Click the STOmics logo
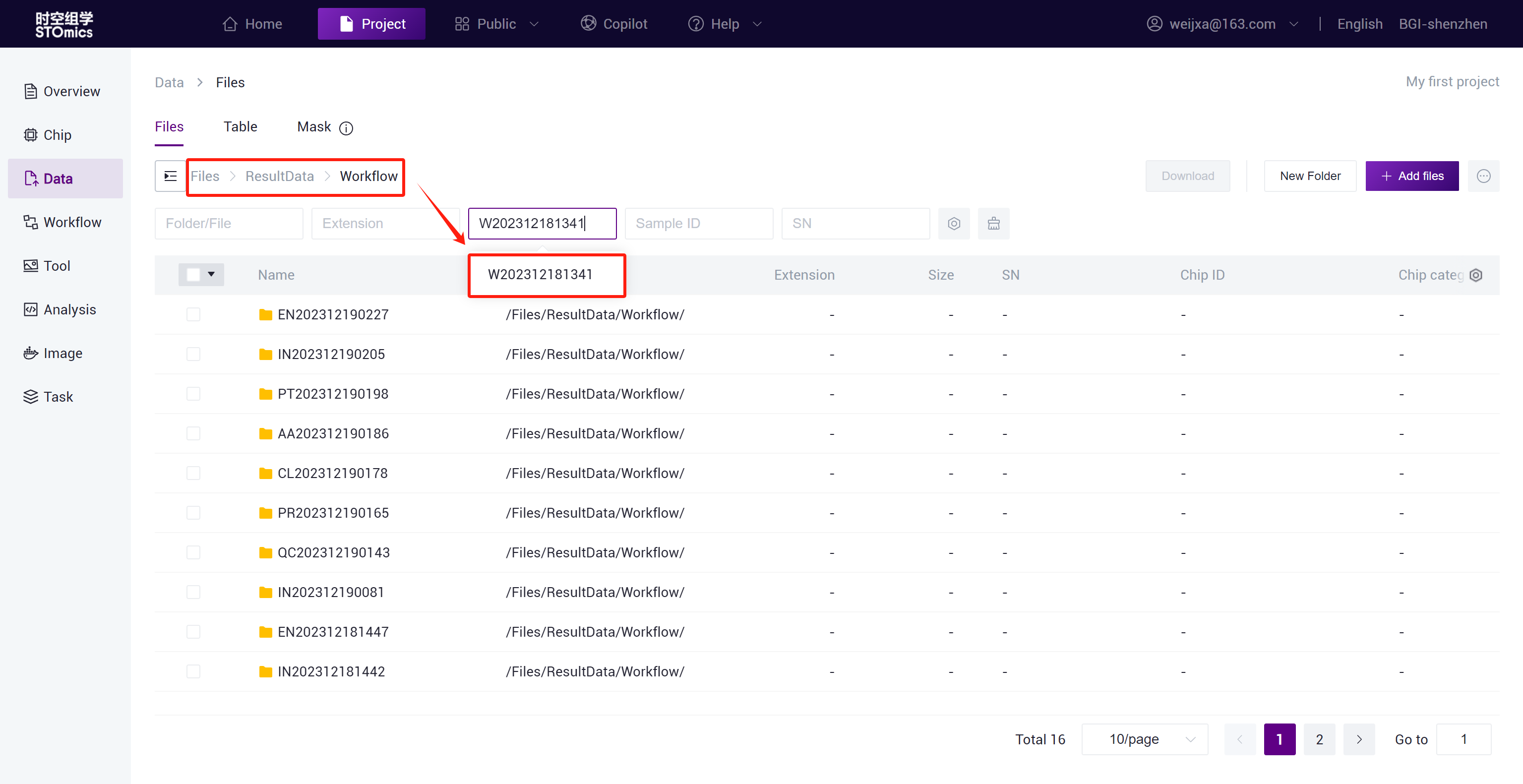Screen dimensions: 1523x784 coord(64,24)
